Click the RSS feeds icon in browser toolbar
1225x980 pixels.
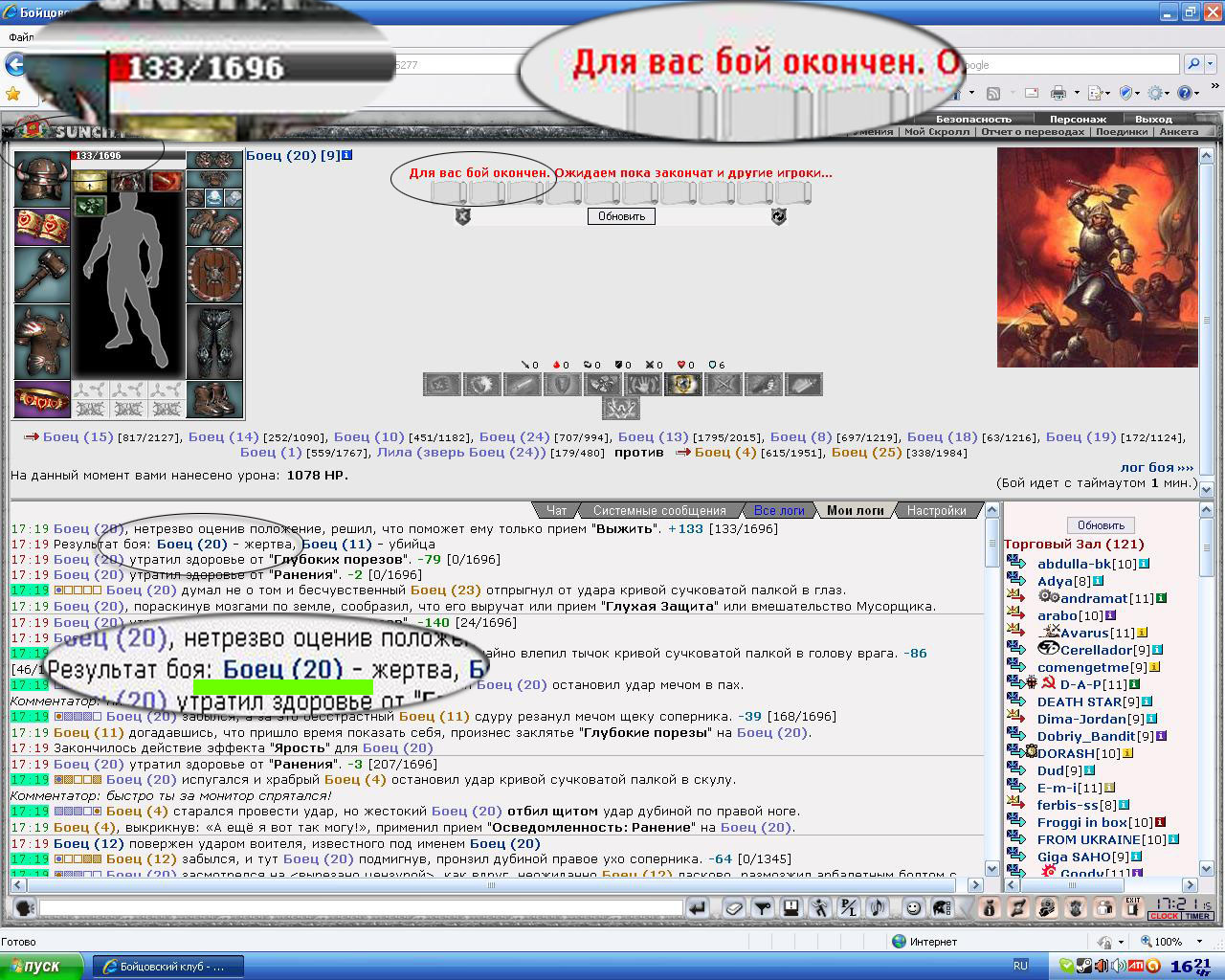click(993, 93)
